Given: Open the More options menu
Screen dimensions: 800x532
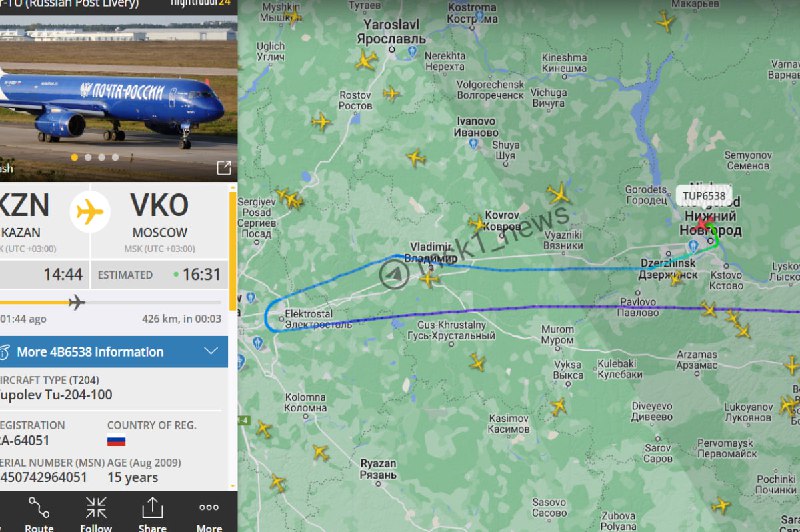Looking at the screenshot, I should pyautogui.click(x=209, y=514).
